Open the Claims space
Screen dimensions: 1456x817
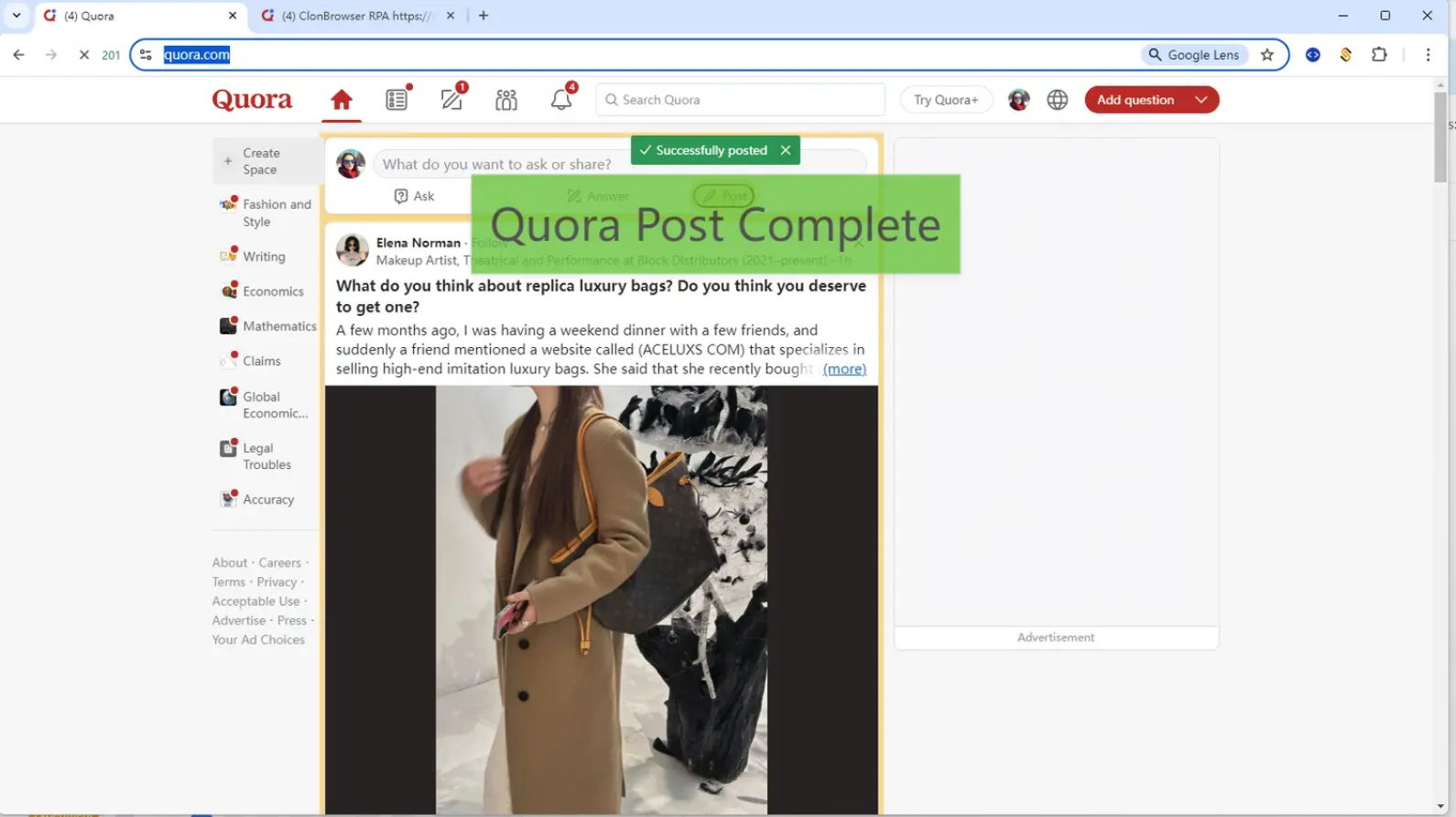point(251,361)
